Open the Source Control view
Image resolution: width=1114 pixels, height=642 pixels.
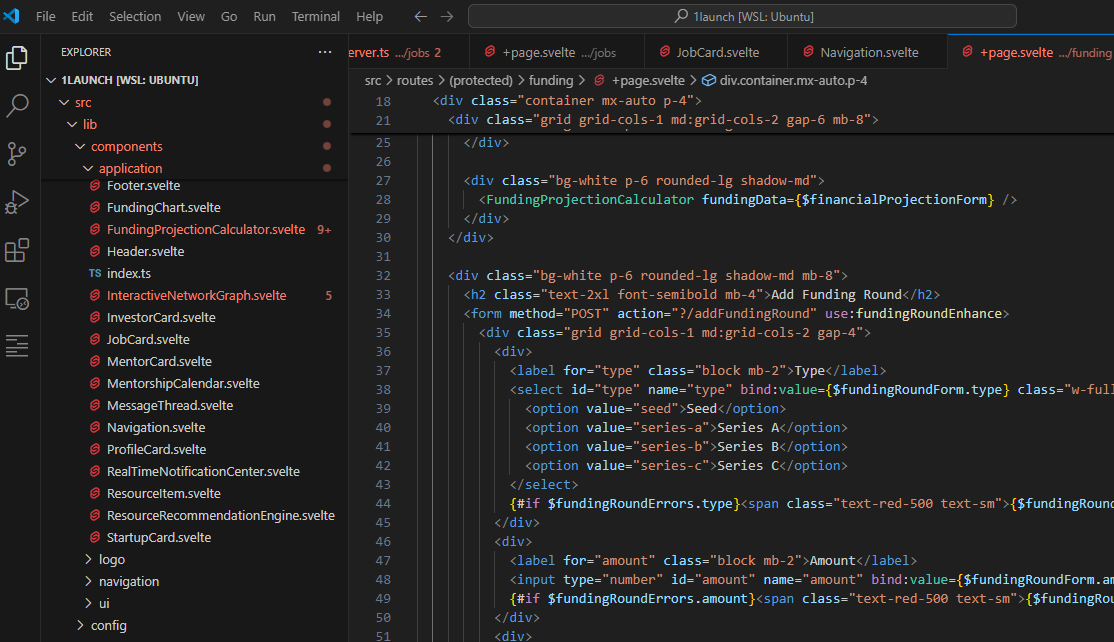[x=17, y=153]
